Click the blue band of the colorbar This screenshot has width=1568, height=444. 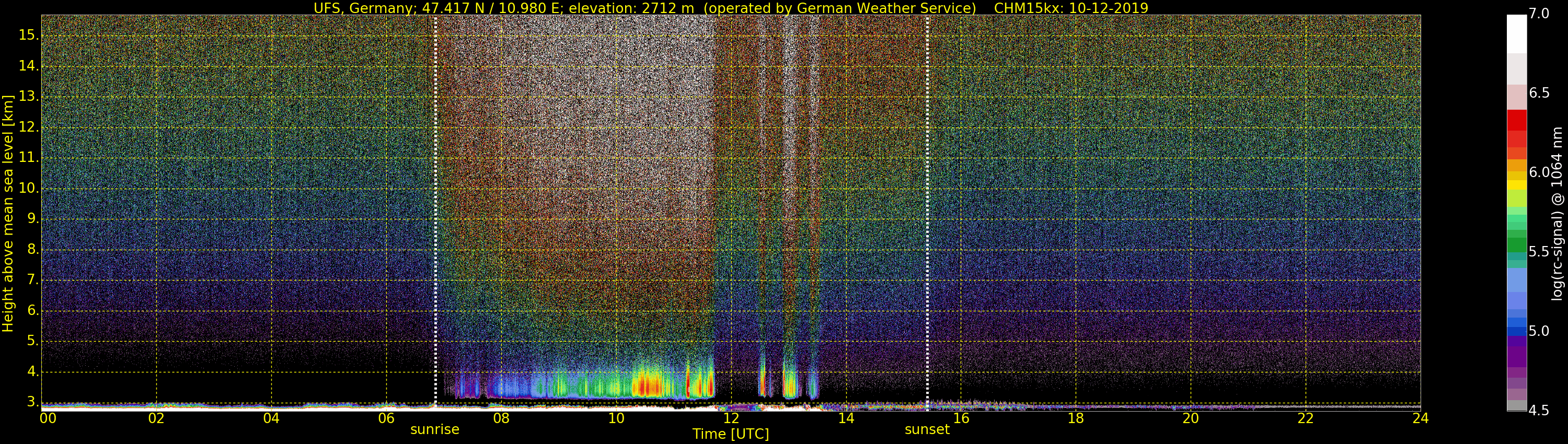point(1516,323)
